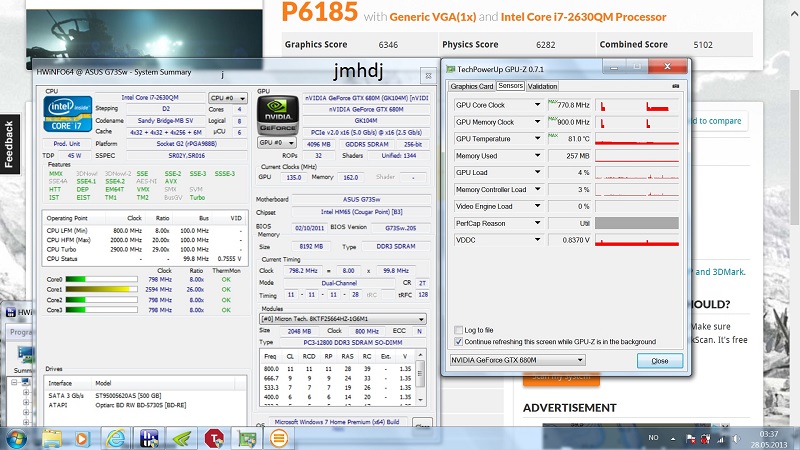Enable the Log to file checkbox

coord(458,330)
